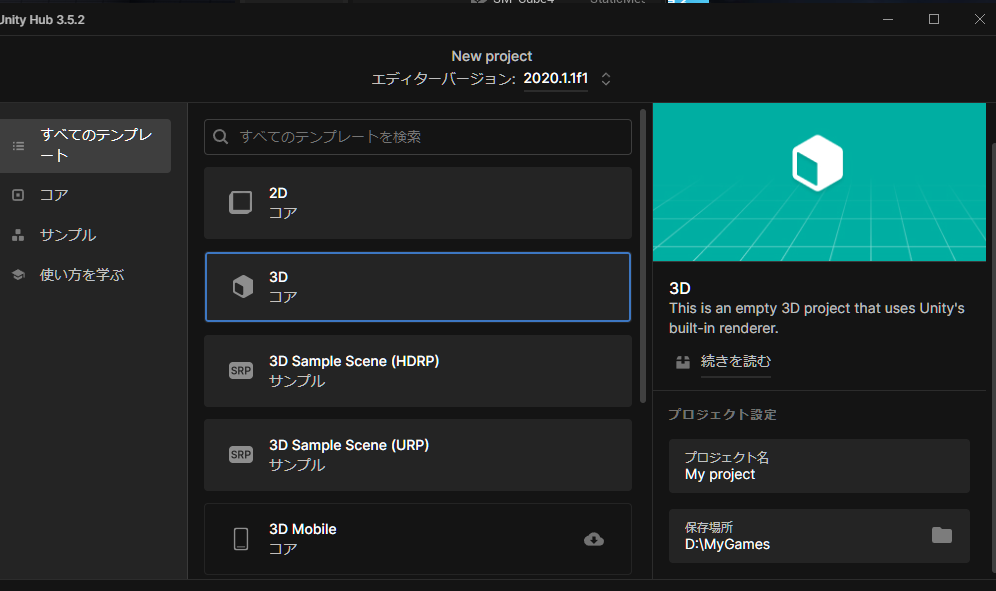This screenshot has width=996, height=591.
Task: Click the New project title text
Action: pos(492,56)
